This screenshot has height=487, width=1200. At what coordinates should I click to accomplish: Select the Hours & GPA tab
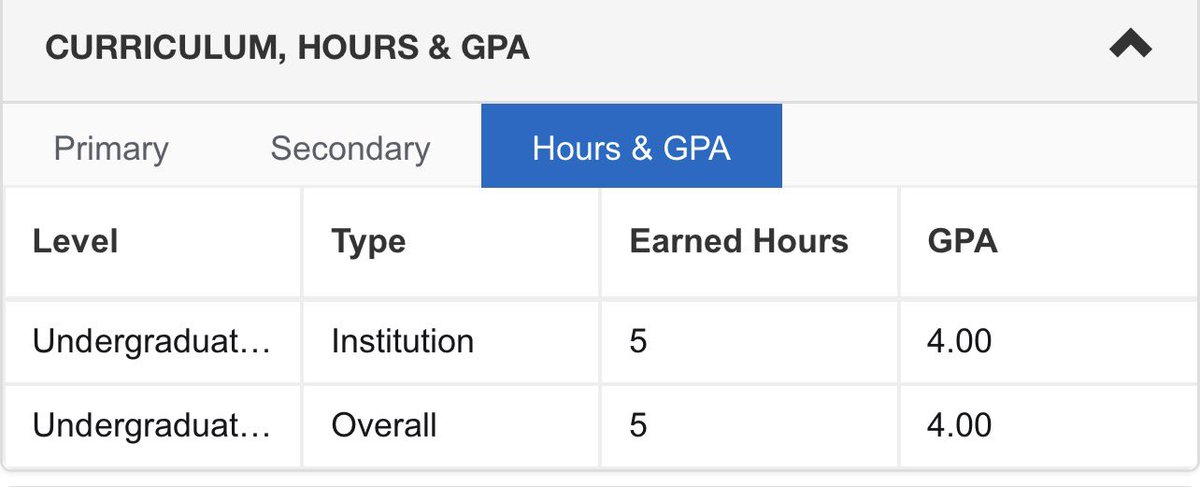pos(631,146)
